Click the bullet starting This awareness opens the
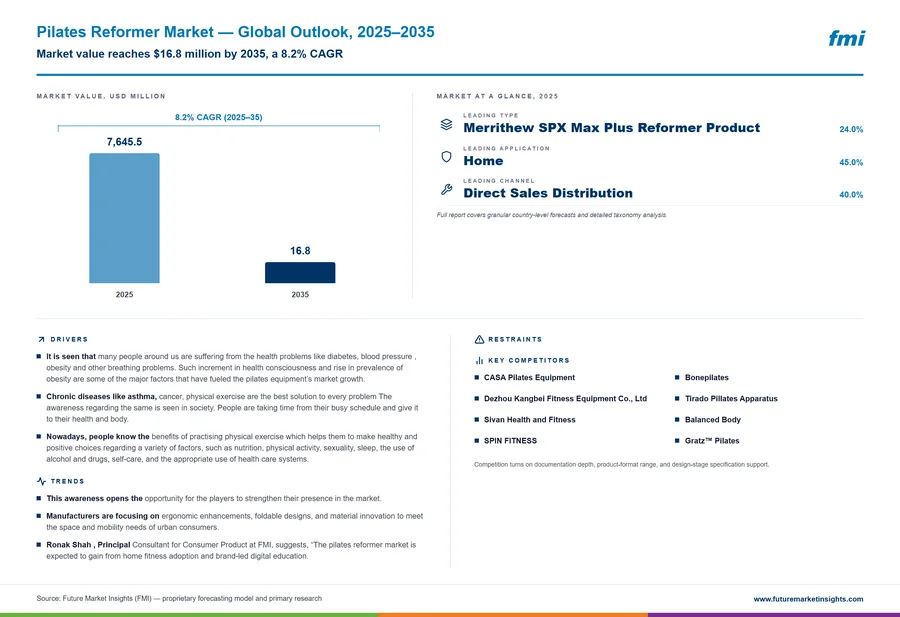Screen dimensions: 900x617 point(209,498)
